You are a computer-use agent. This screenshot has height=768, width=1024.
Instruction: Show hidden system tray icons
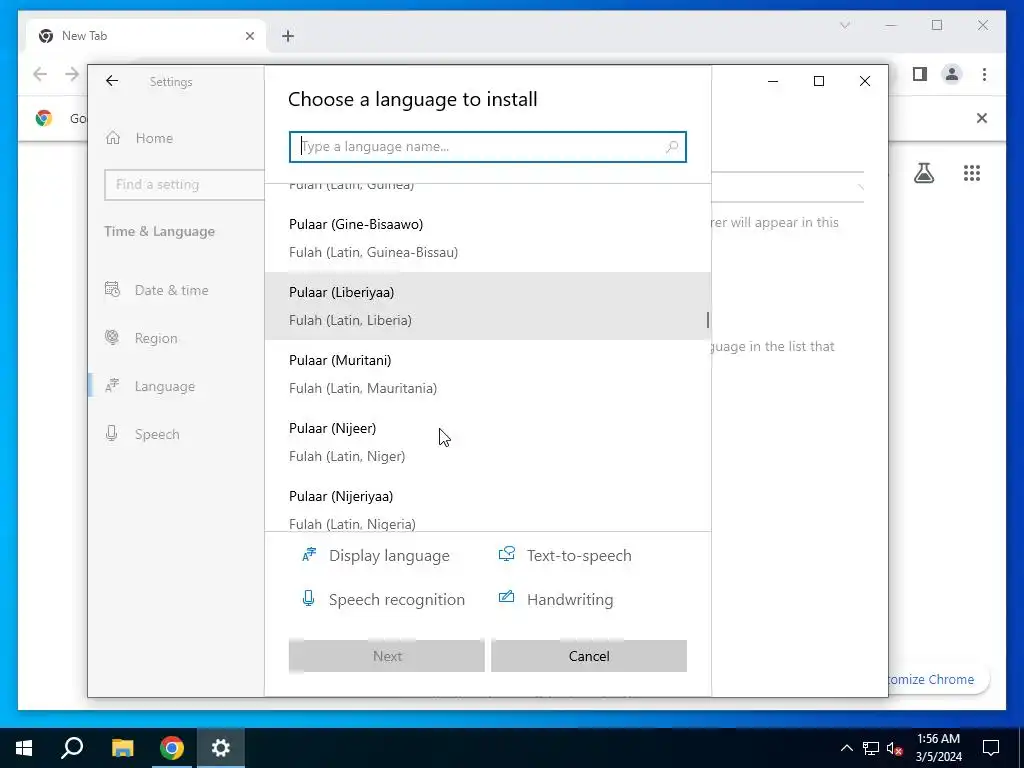pos(846,748)
